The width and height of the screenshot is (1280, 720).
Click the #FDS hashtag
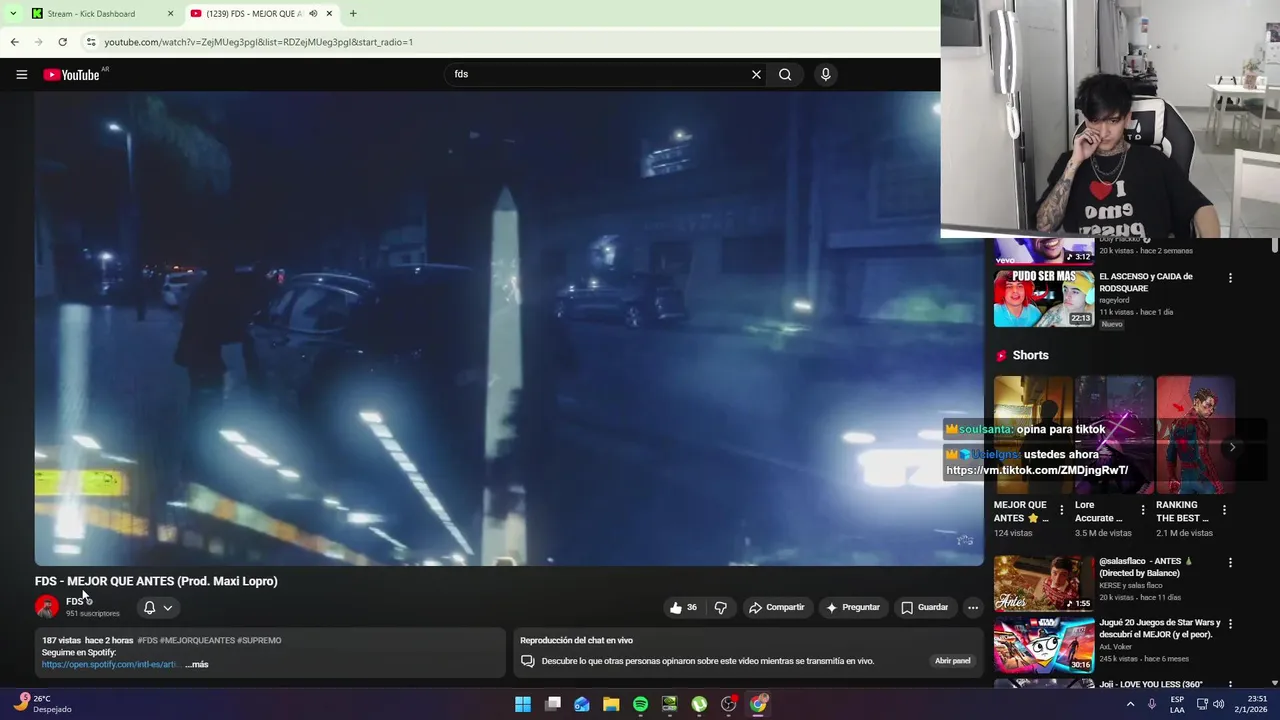click(147, 640)
